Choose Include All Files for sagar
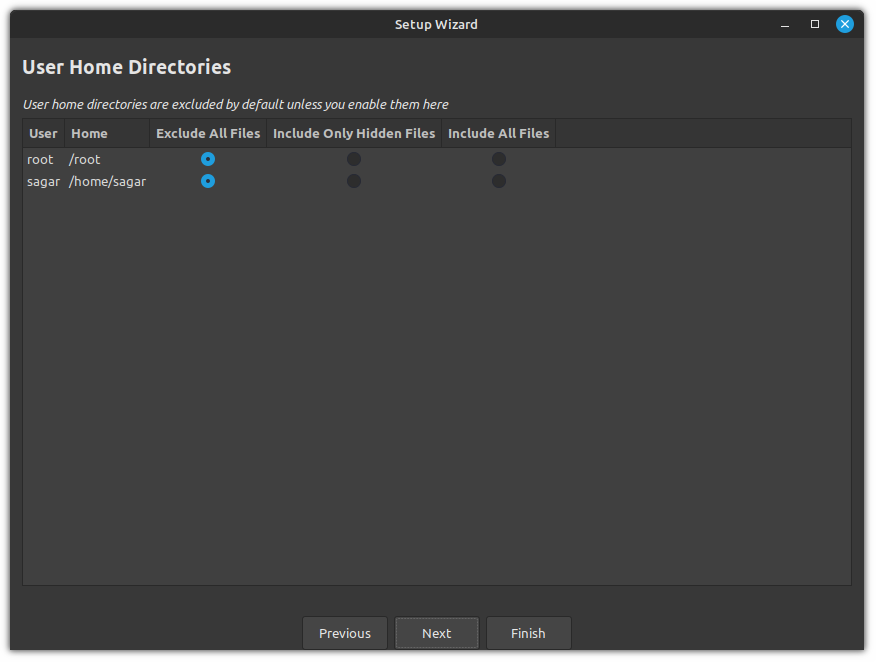Viewport: 876px width, 662px height. click(x=499, y=181)
